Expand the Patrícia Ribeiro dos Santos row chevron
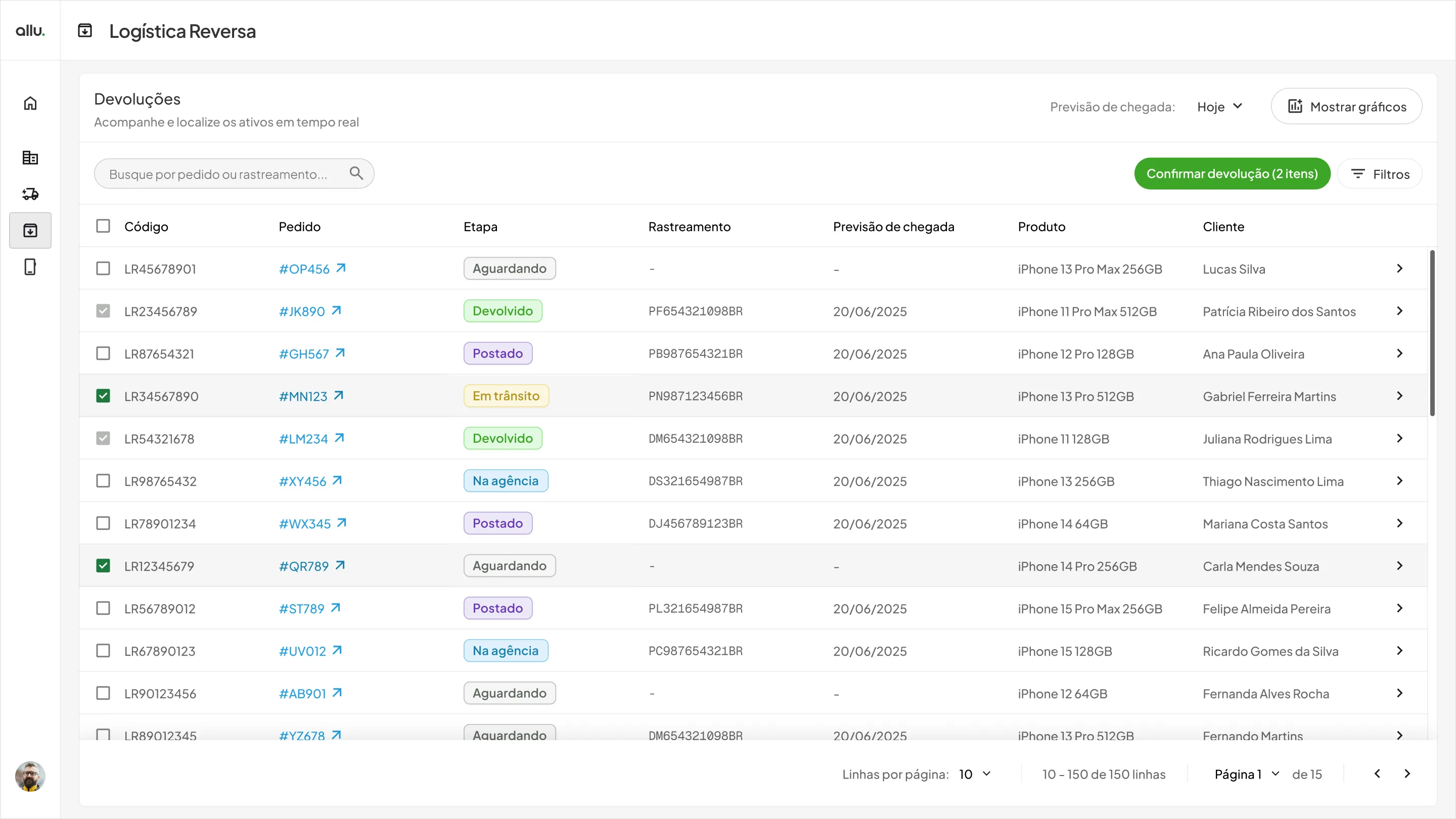 [x=1399, y=311]
